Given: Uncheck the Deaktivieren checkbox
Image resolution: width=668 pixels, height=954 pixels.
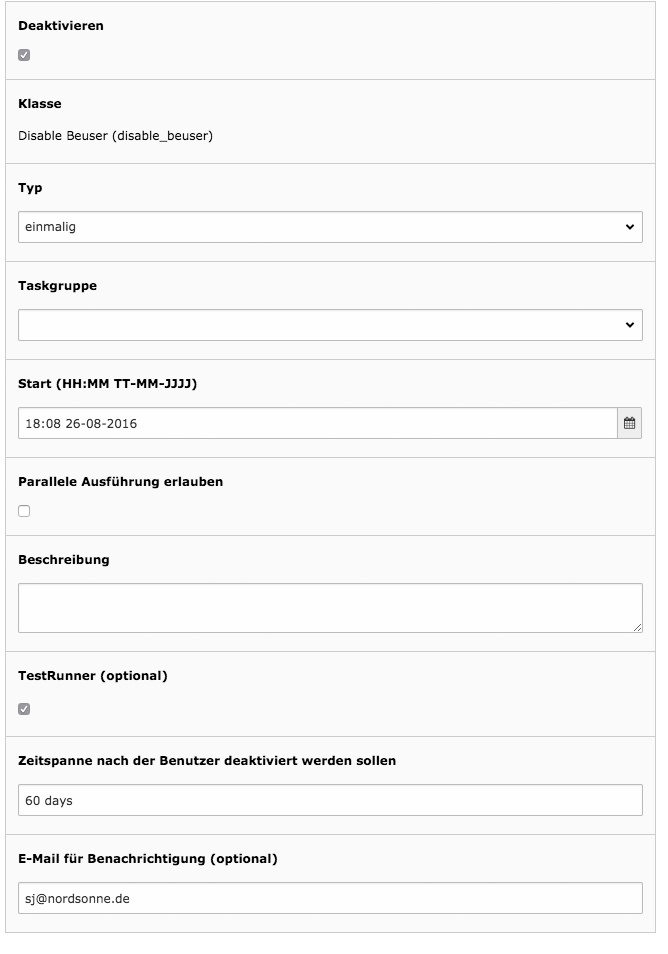Looking at the screenshot, I should tap(24, 55).
